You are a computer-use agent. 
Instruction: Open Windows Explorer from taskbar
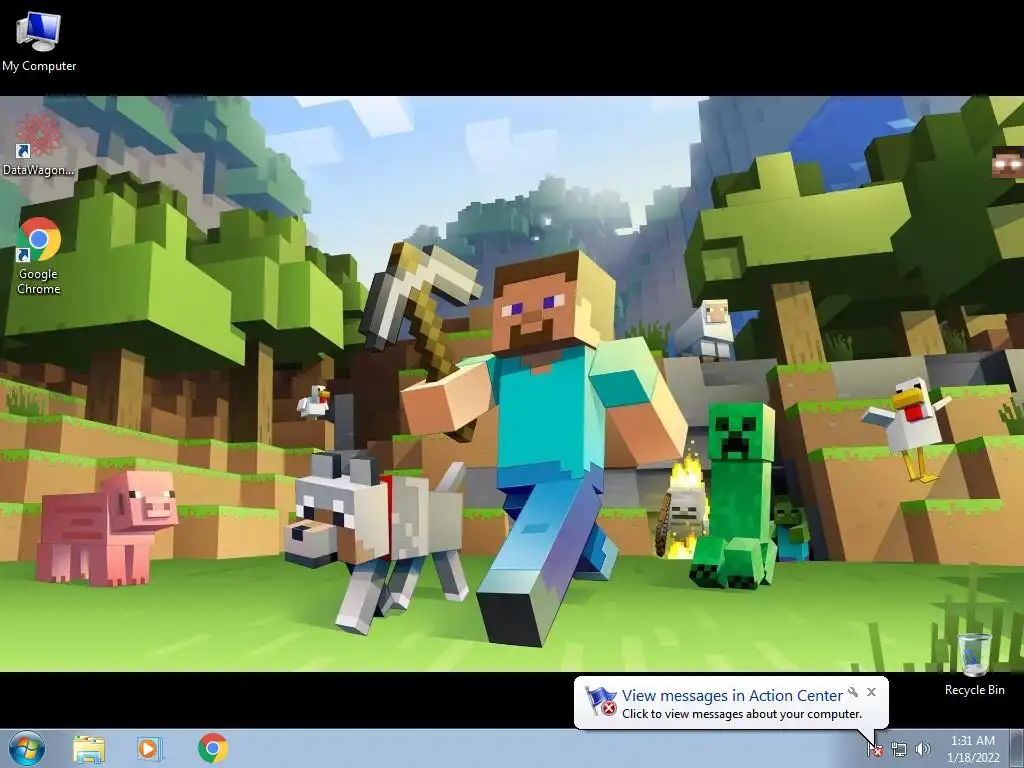coord(89,749)
